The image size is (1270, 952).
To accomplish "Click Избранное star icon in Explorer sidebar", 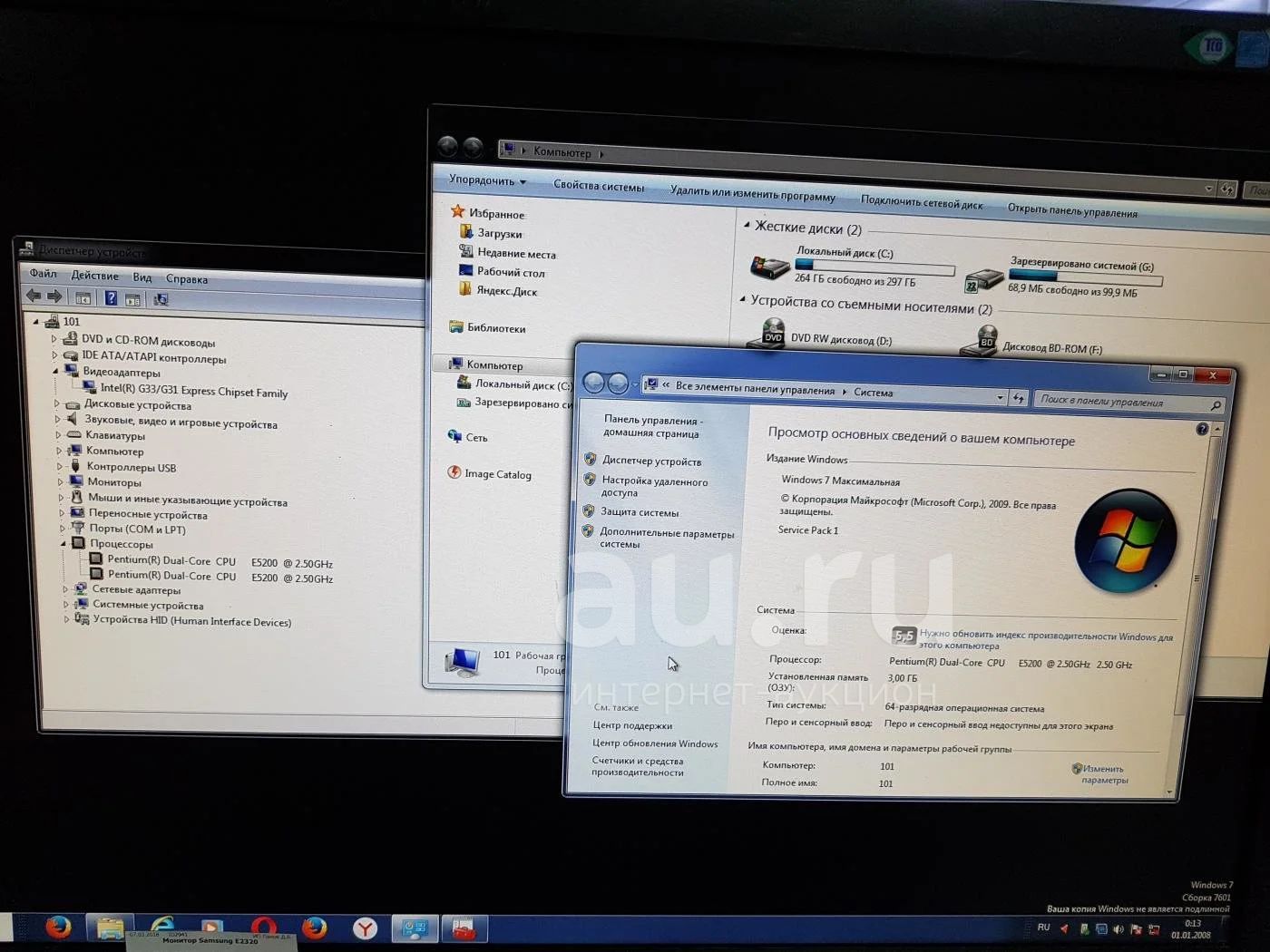I will coord(457,211).
